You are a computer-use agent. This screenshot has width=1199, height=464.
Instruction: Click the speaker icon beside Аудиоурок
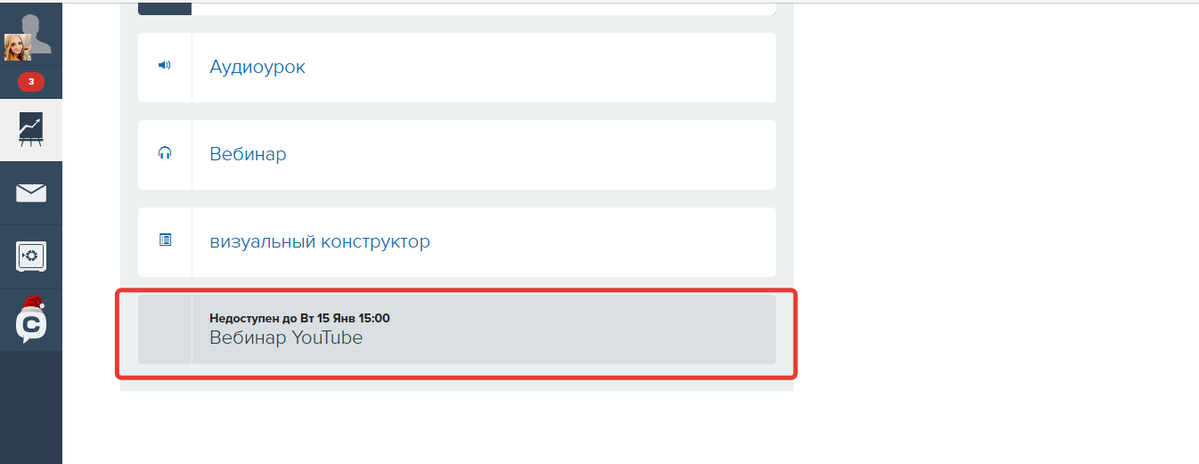pyautogui.click(x=164, y=66)
